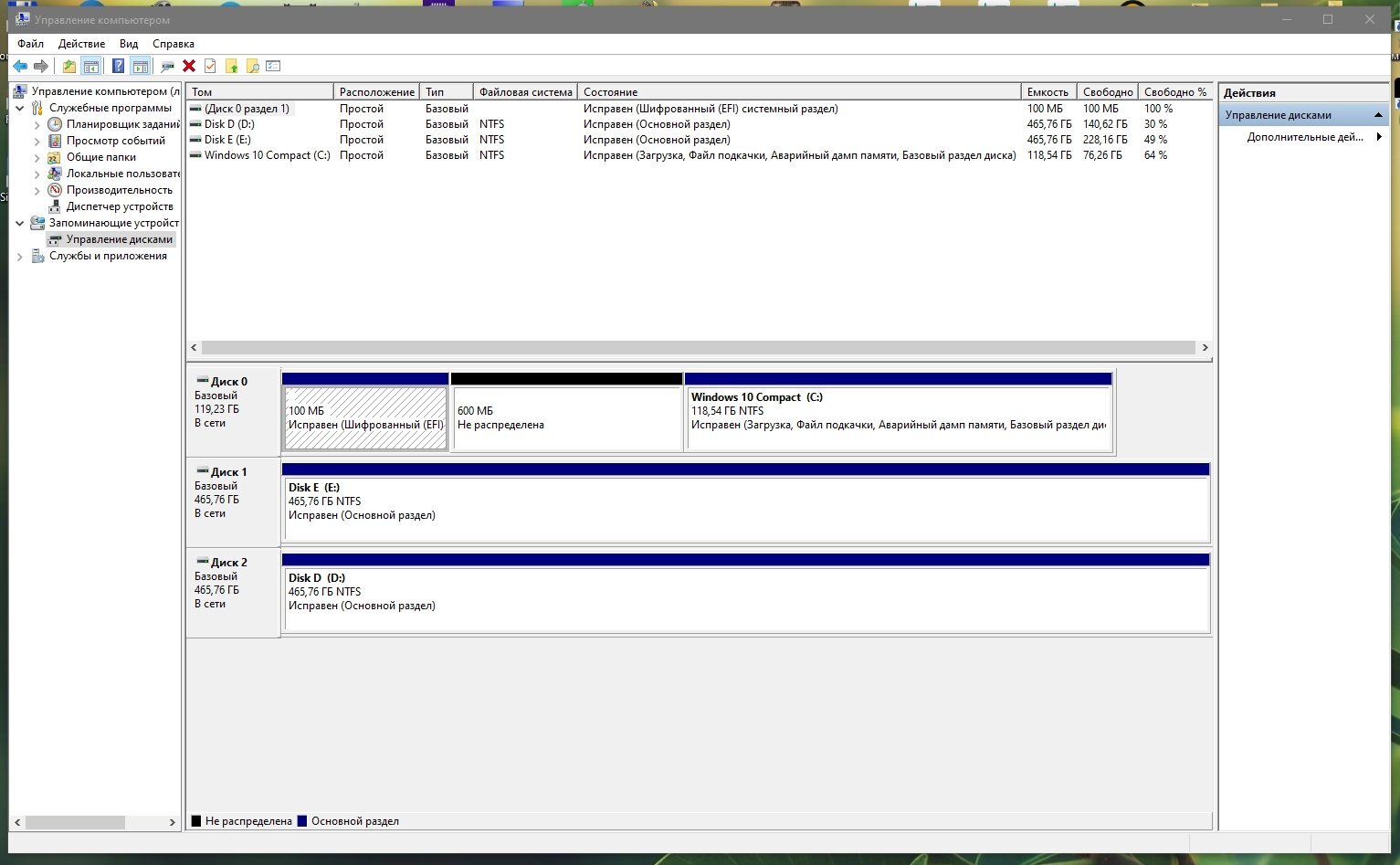Collapse the Служебные программы tree node
Screen dimensions: 1400x865
[x=20, y=108]
